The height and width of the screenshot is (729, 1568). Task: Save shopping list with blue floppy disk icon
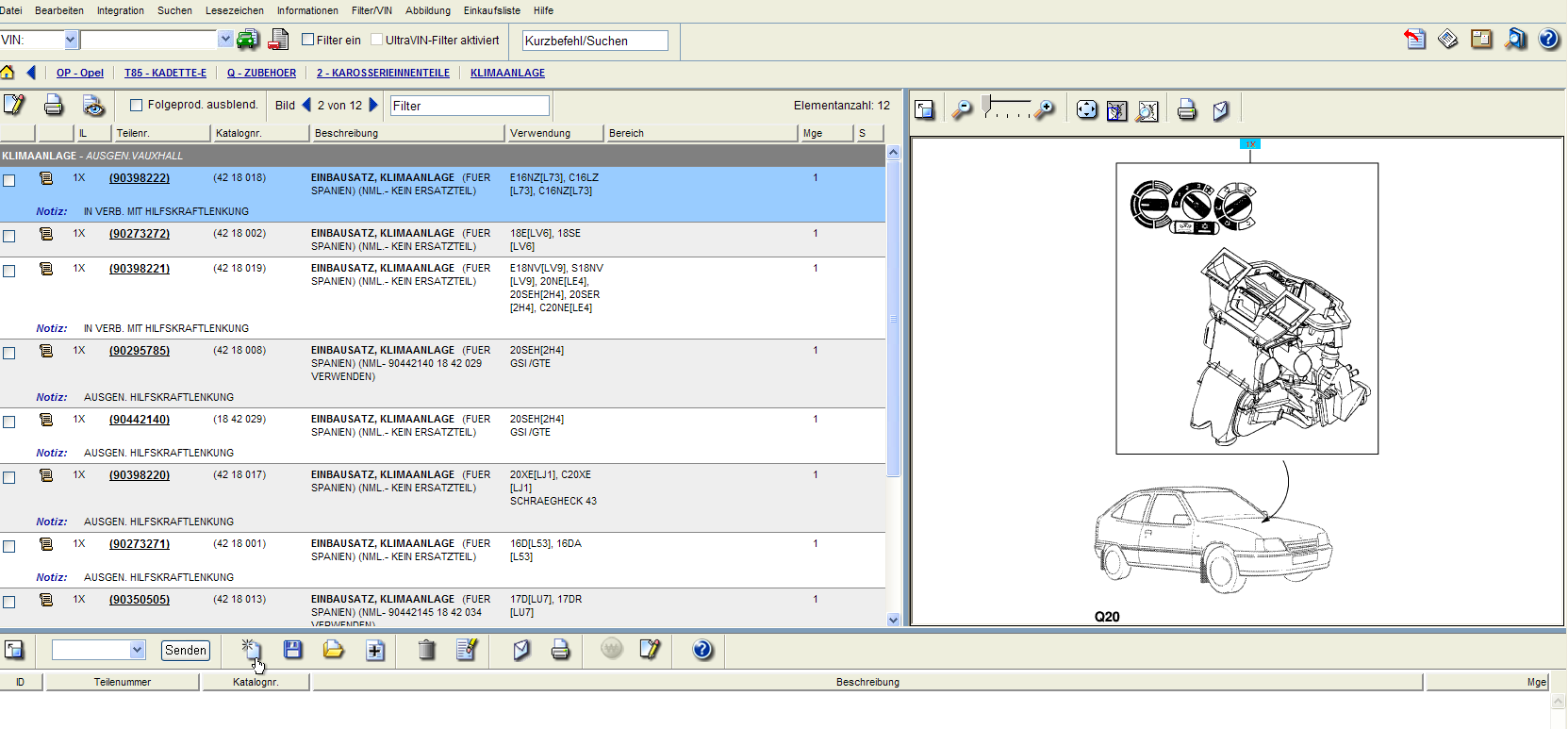(x=293, y=650)
